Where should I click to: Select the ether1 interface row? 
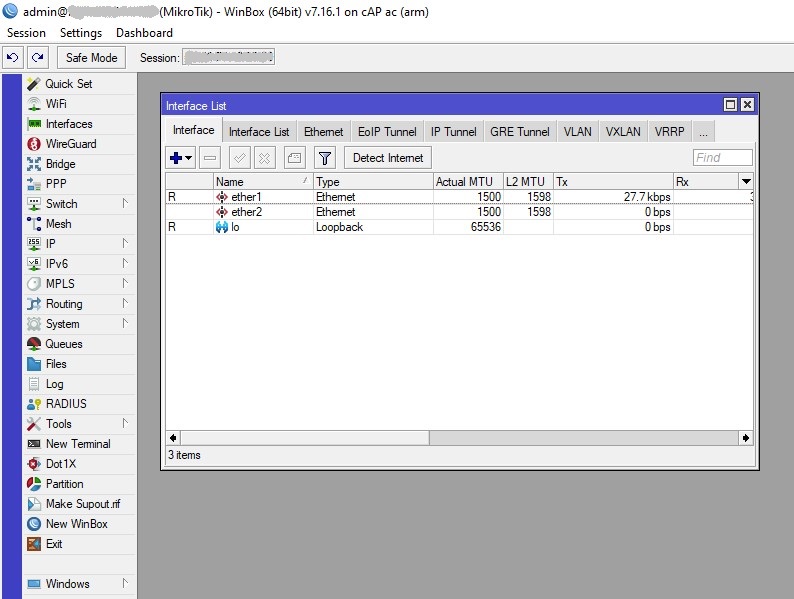[x=459, y=196]
